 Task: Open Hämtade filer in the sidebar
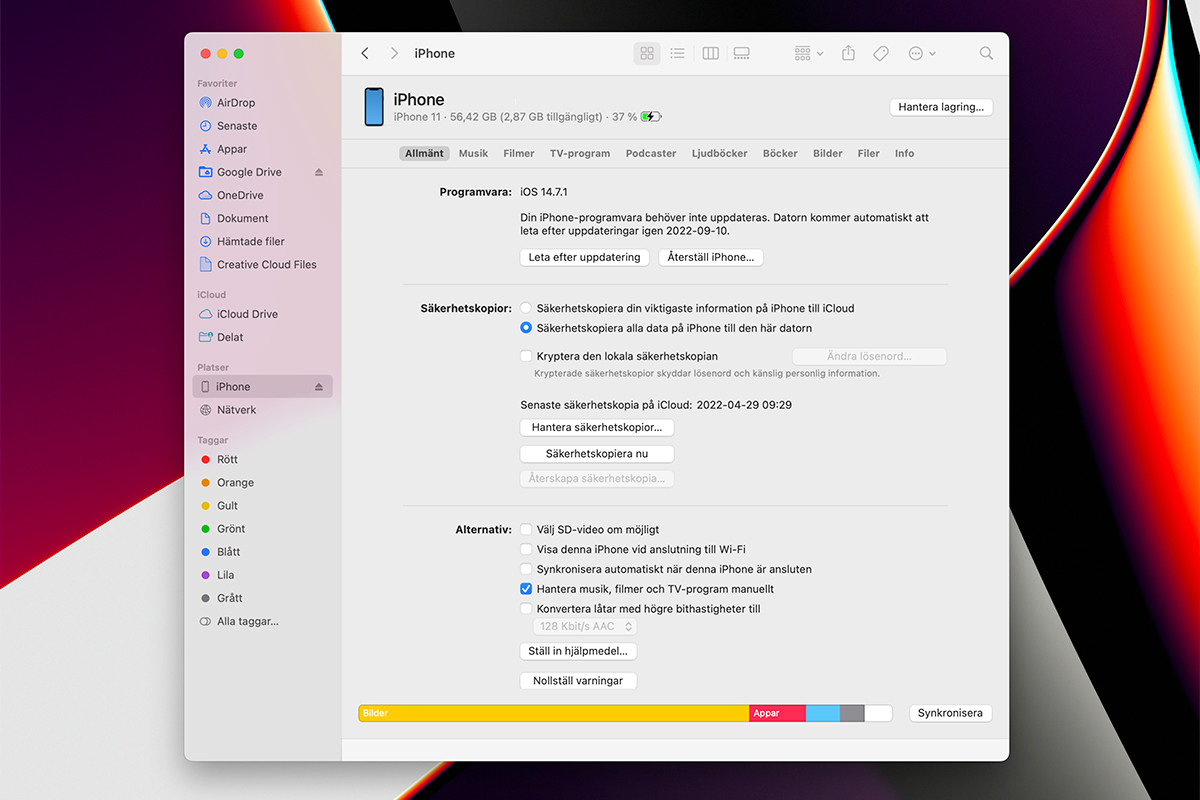[251, 241]
